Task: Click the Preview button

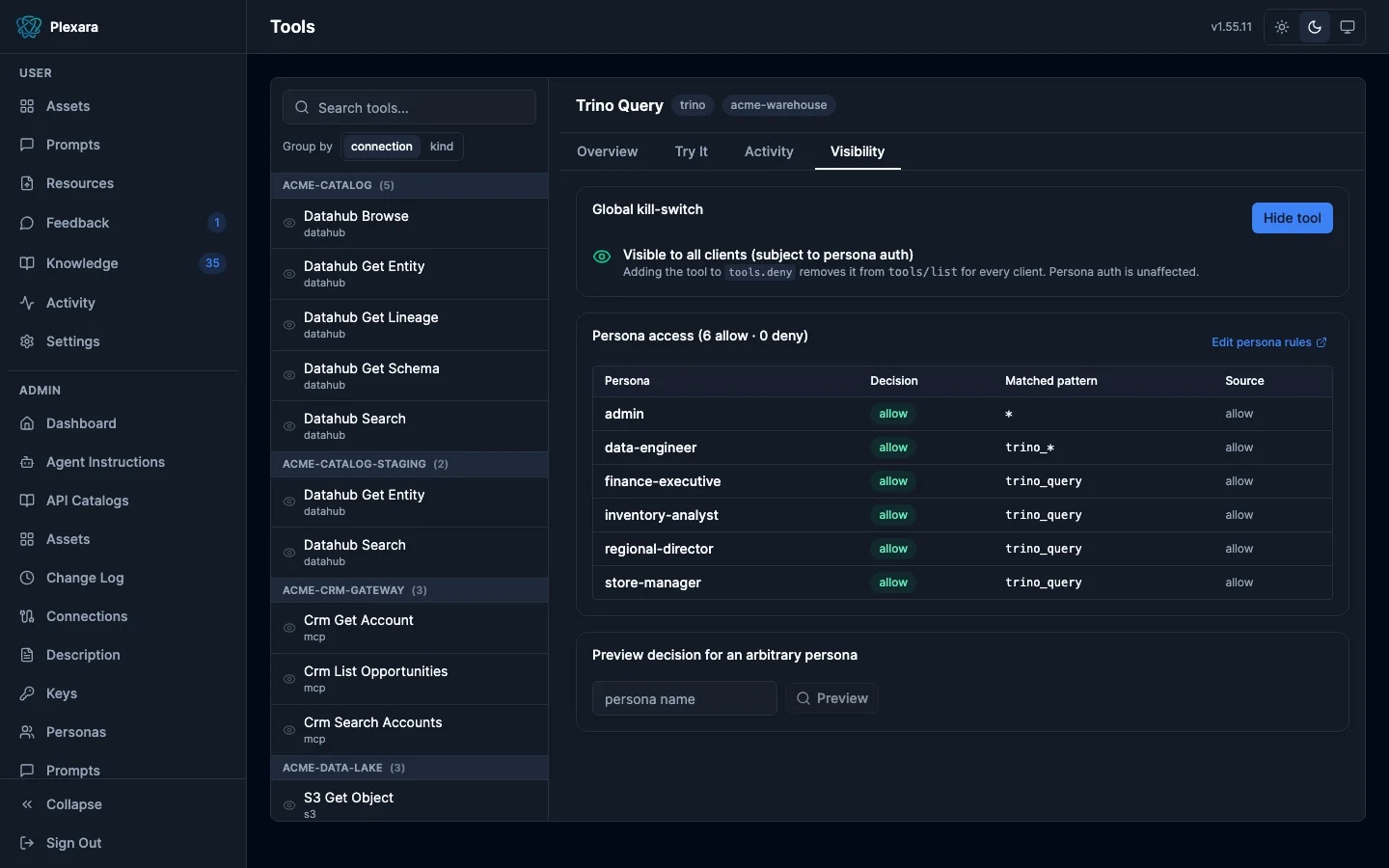Action: pos(831,698)
